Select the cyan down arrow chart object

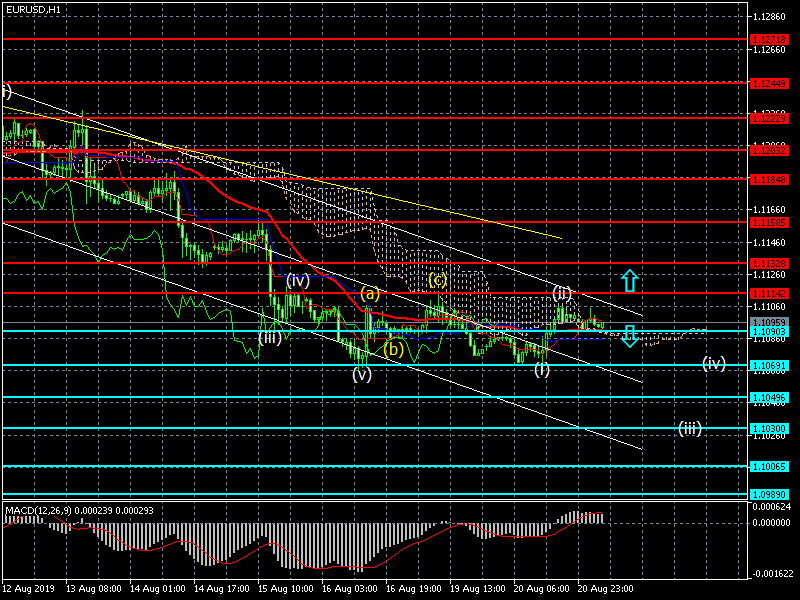(630, 336)
